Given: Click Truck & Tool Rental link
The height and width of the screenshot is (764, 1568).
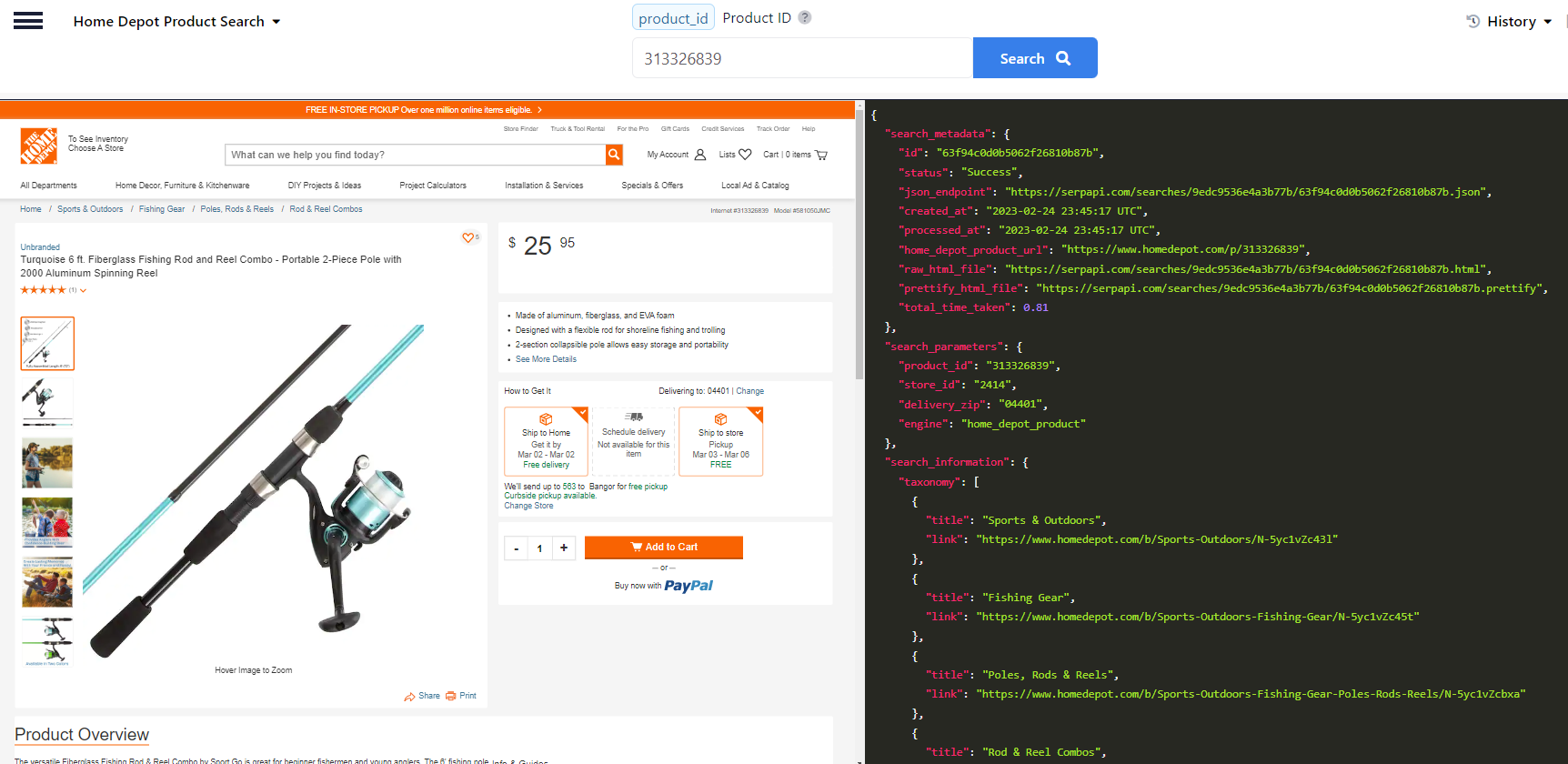Looking at the screenshot, I should tap(578, 129).
